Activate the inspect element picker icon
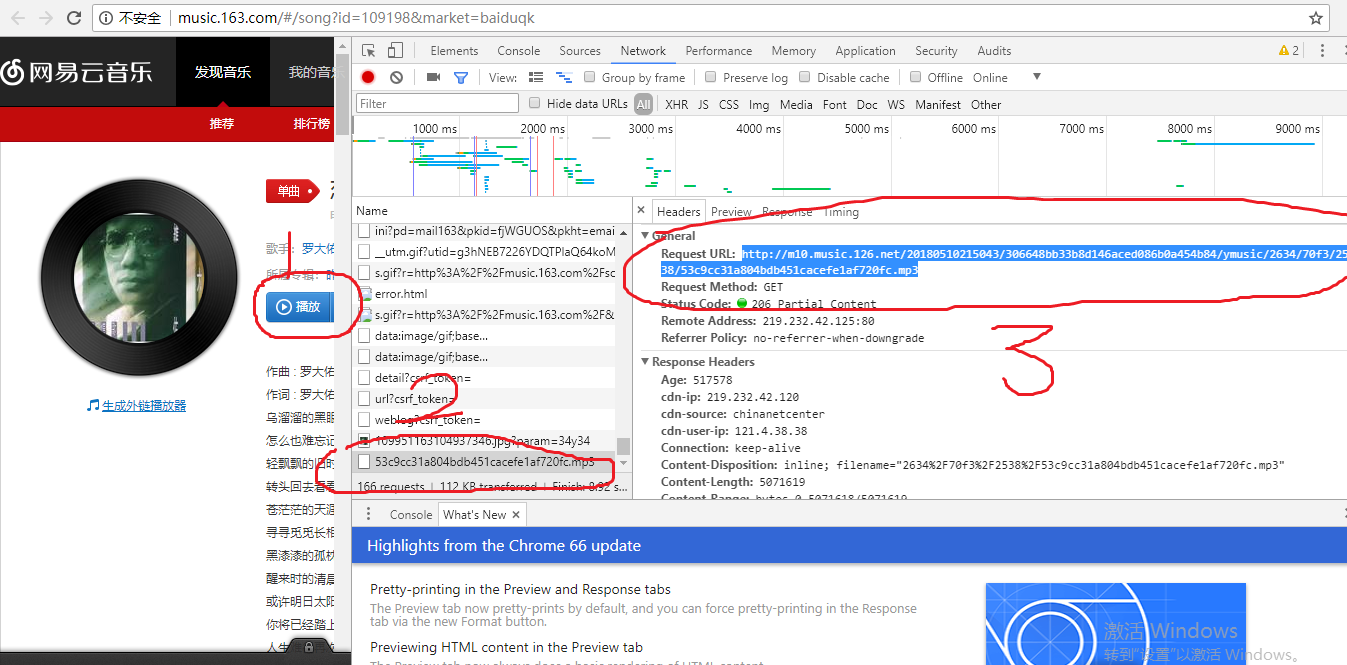Viewport: 1347px width, 665px height. pyautogui.click(x=369, y=50)
